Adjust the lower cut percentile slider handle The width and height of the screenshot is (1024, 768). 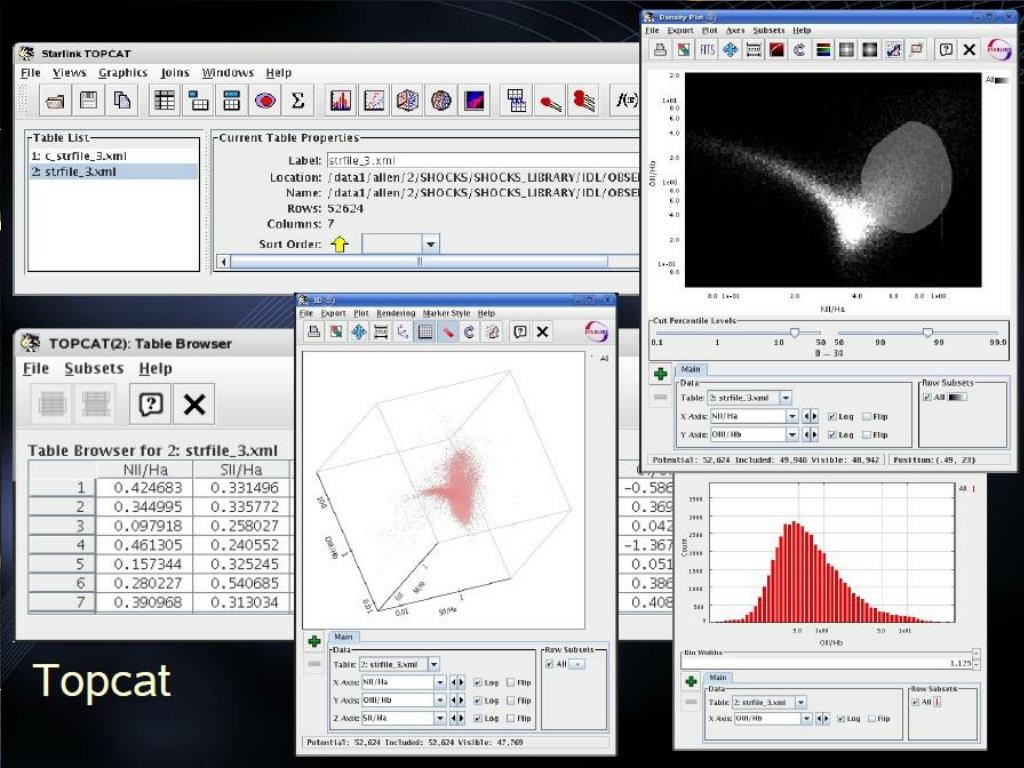[795, 333]
